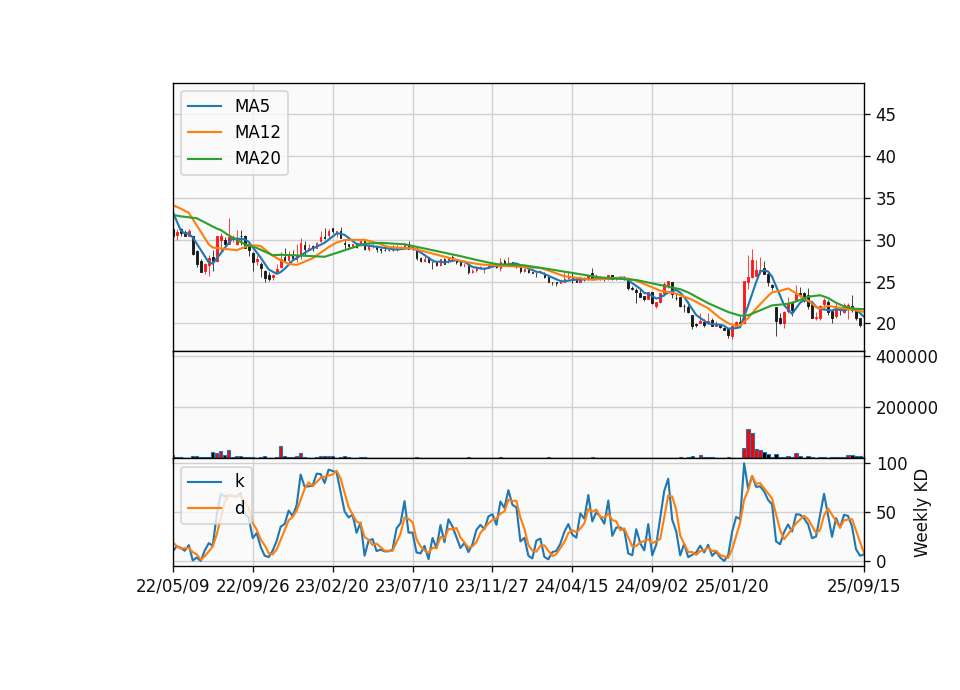Screen dimensions: 960x690
Task: Click the 22/09/26 date label
Action: (x=253, y=587)
